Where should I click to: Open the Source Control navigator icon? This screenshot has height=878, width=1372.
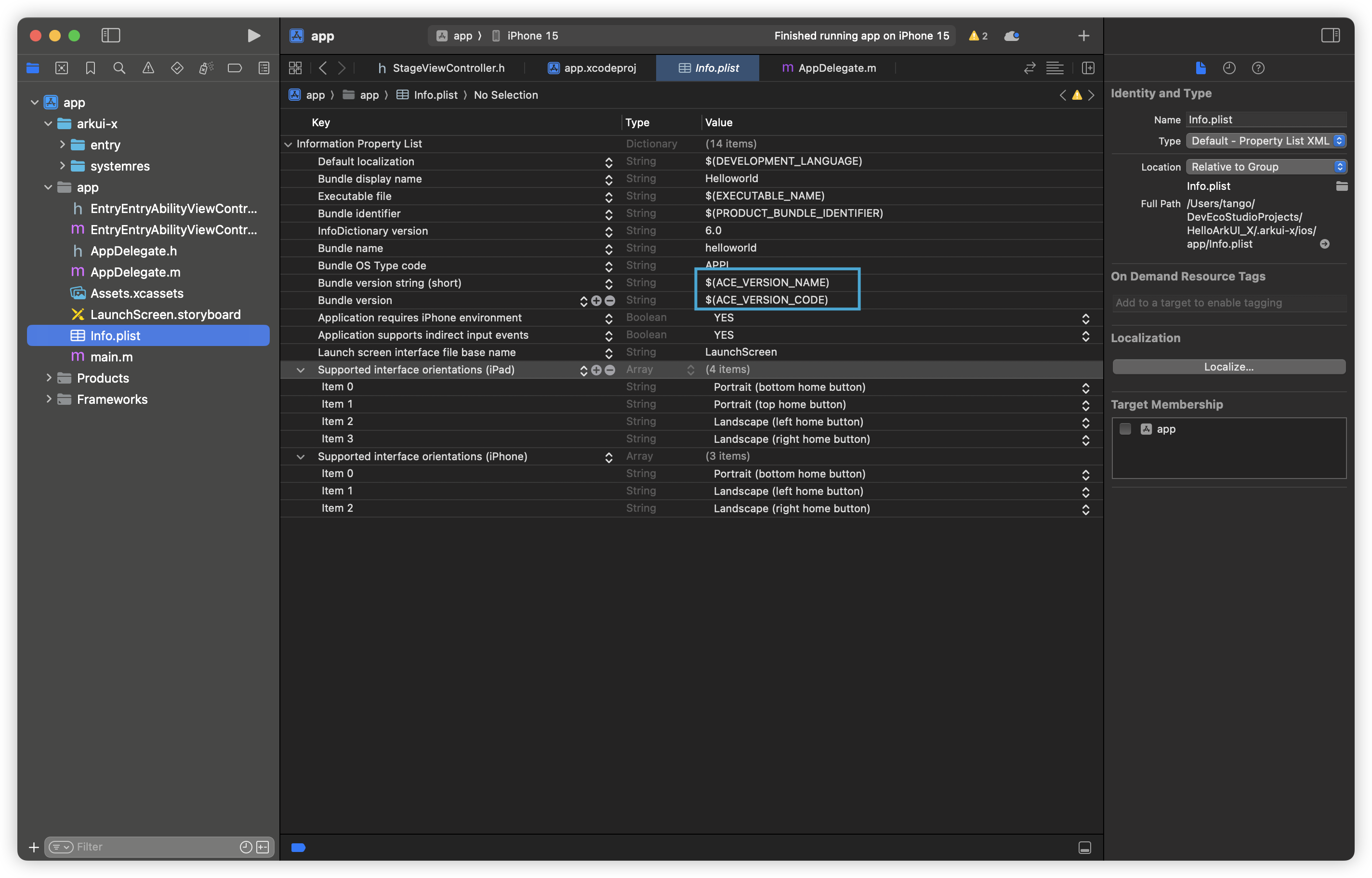[x=62, y=68]
